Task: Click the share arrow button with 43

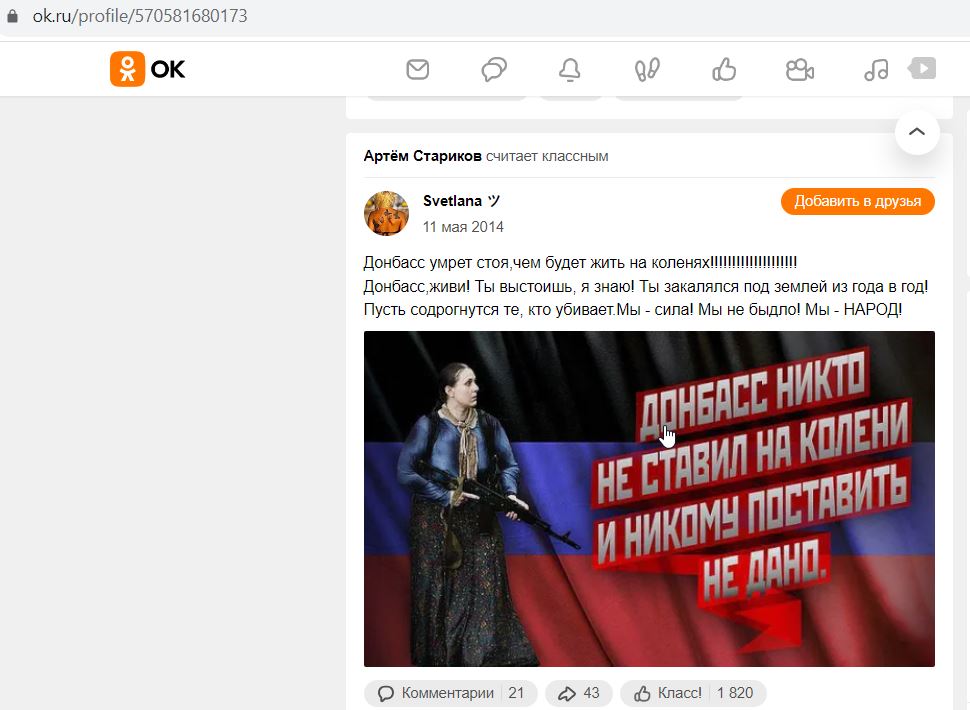Action: [x=579, y=693]
